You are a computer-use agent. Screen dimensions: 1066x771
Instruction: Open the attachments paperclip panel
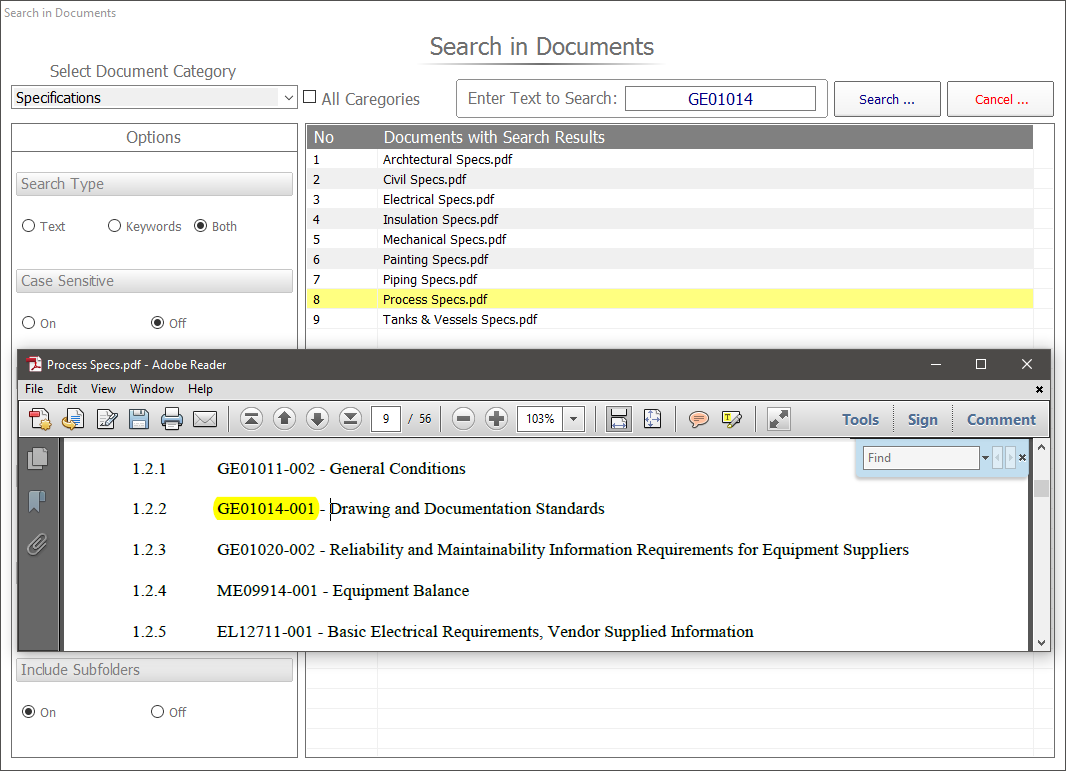(x=38, y=545)
